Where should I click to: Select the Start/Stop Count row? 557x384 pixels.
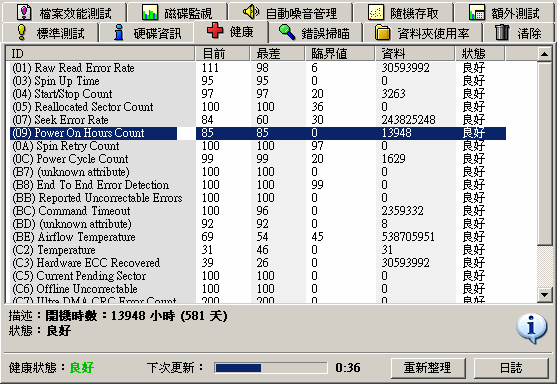pyautogui.click(x=258, y=94)
